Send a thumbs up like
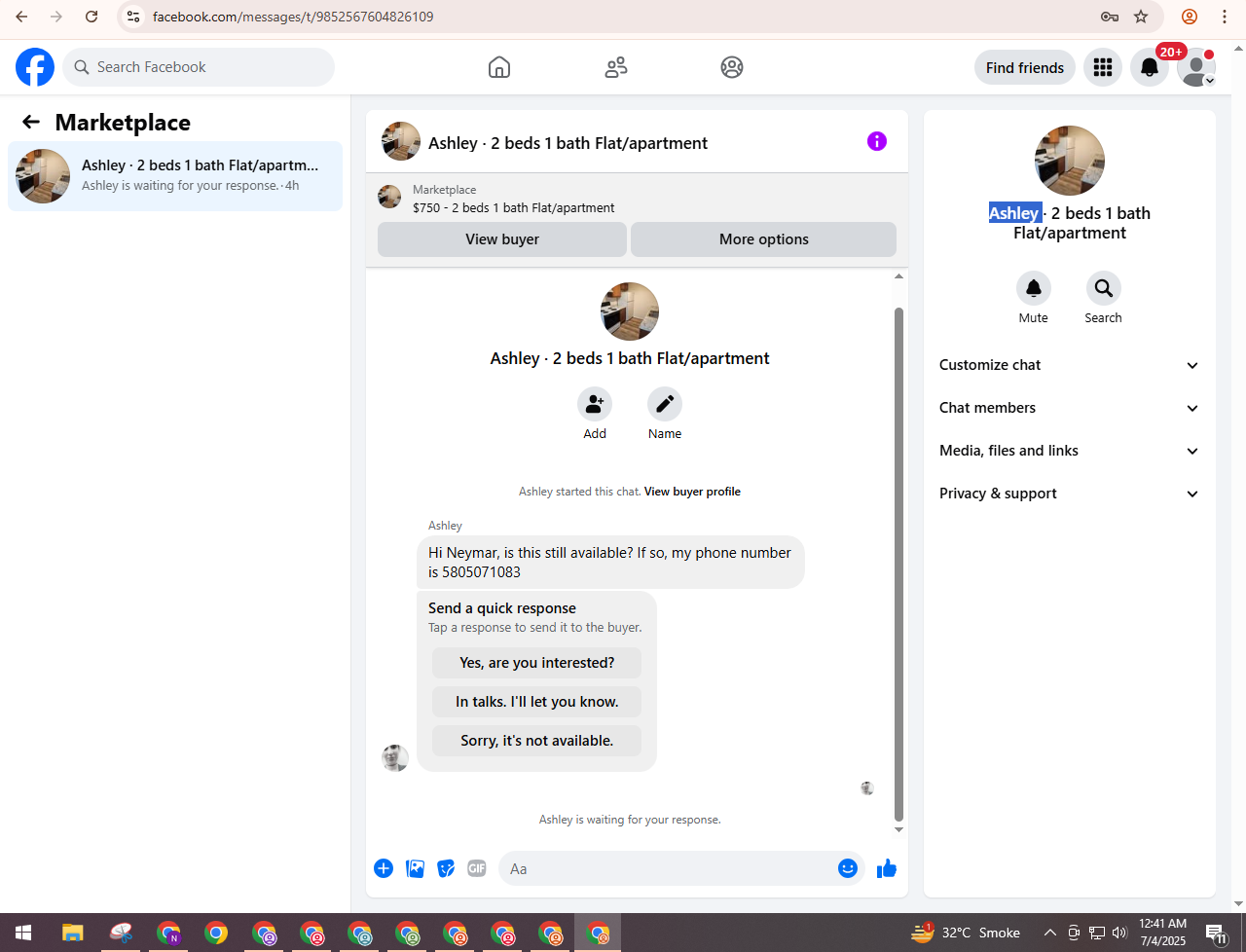Image resolution: width=1246 pixels, height=952 pixels. 887,868
